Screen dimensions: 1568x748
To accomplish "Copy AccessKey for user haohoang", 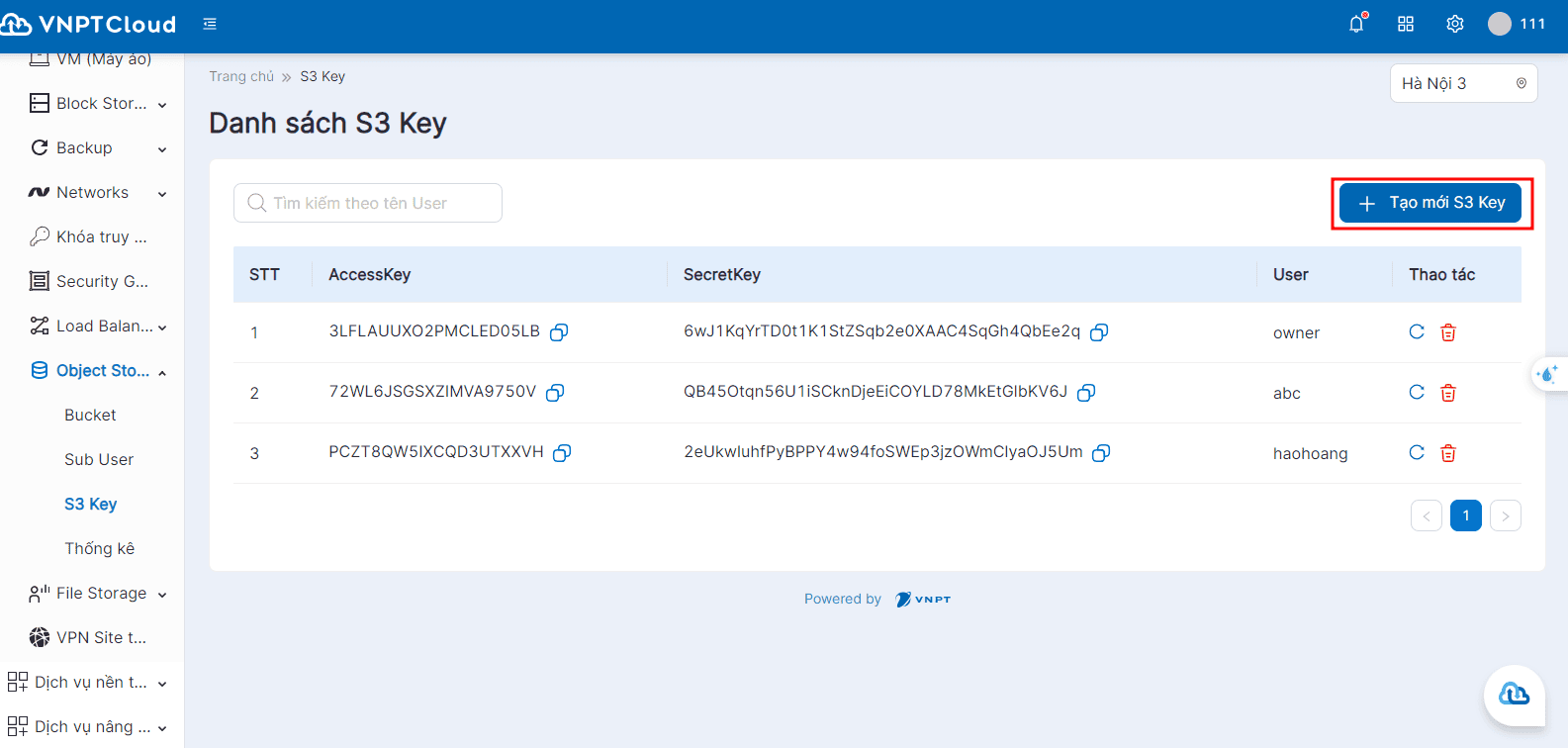I will pyautogui.click(x=562, y=453).
